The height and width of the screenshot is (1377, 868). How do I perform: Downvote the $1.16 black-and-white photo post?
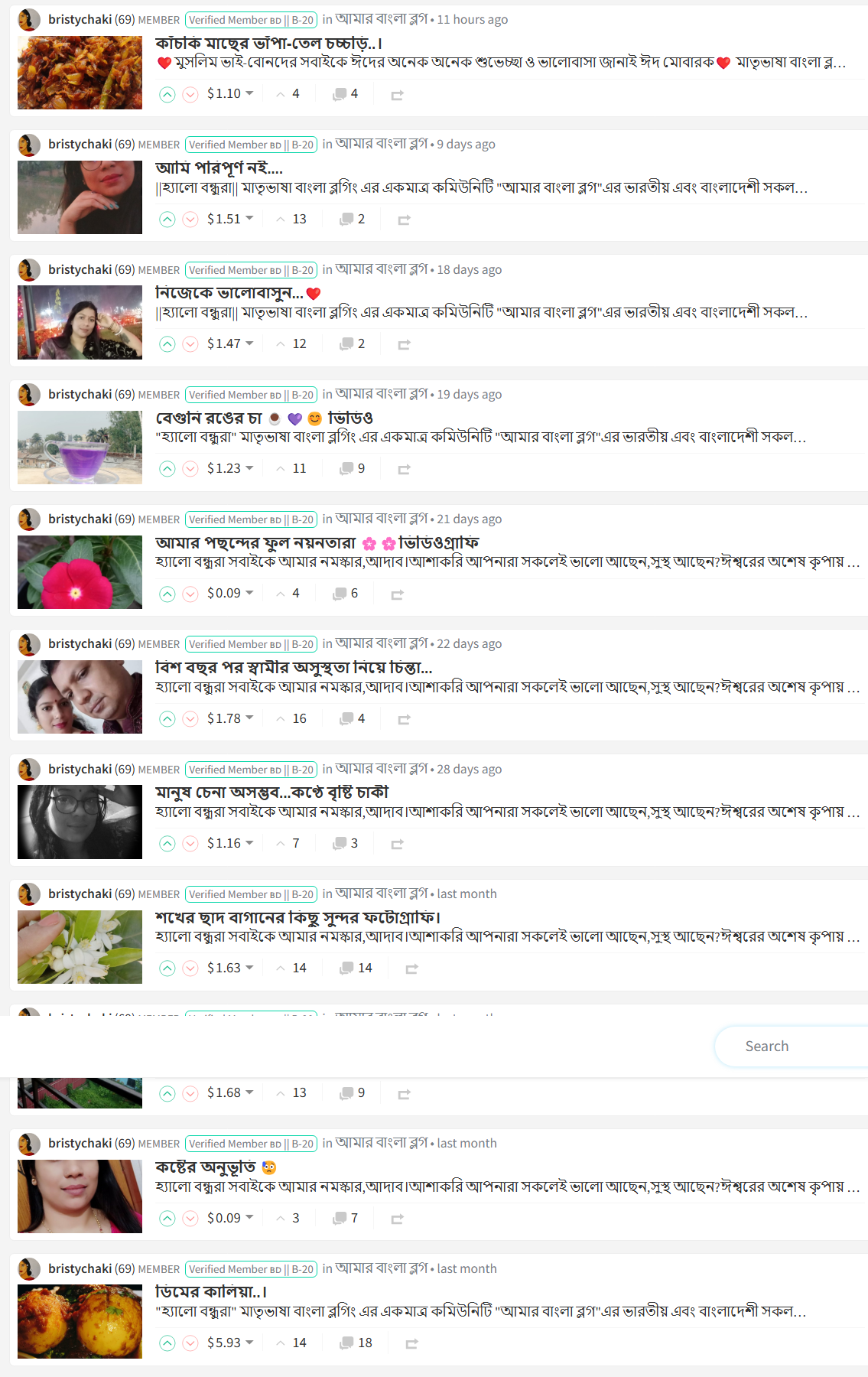point(190,844)
